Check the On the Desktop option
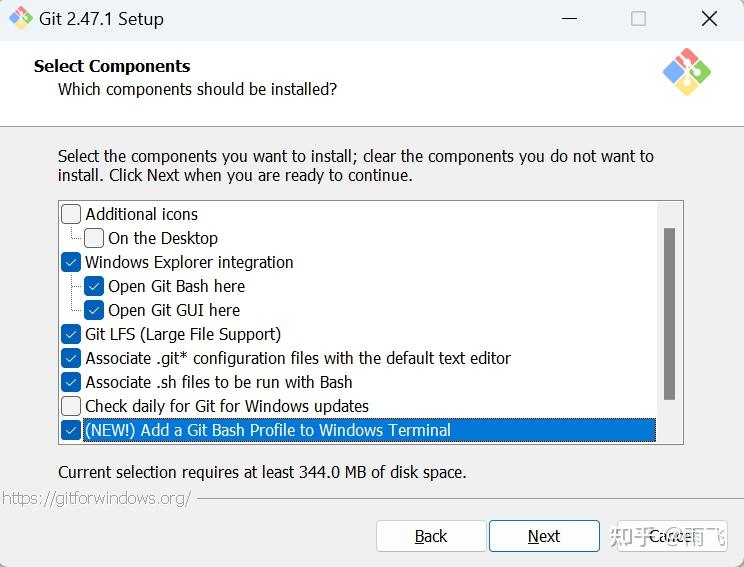 point(94,238)
